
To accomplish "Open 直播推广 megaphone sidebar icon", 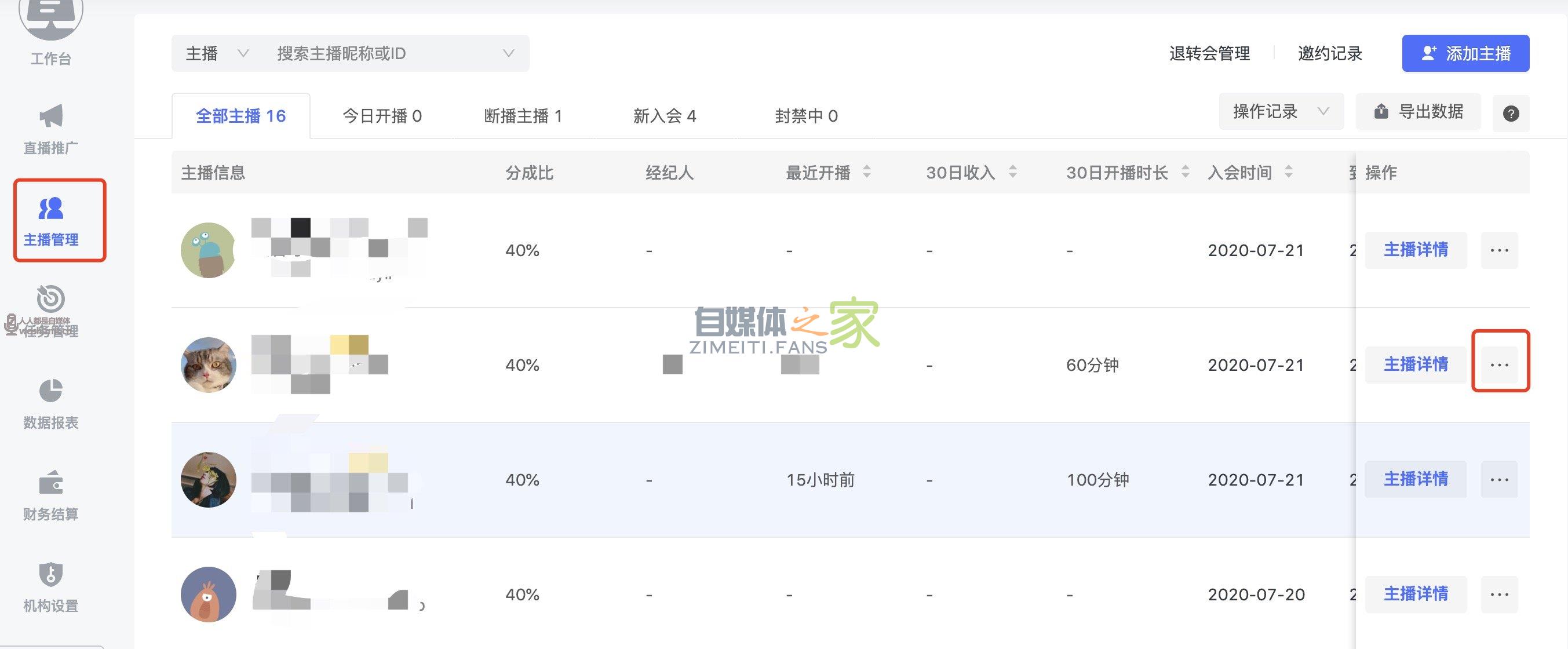I will point(50,116).
